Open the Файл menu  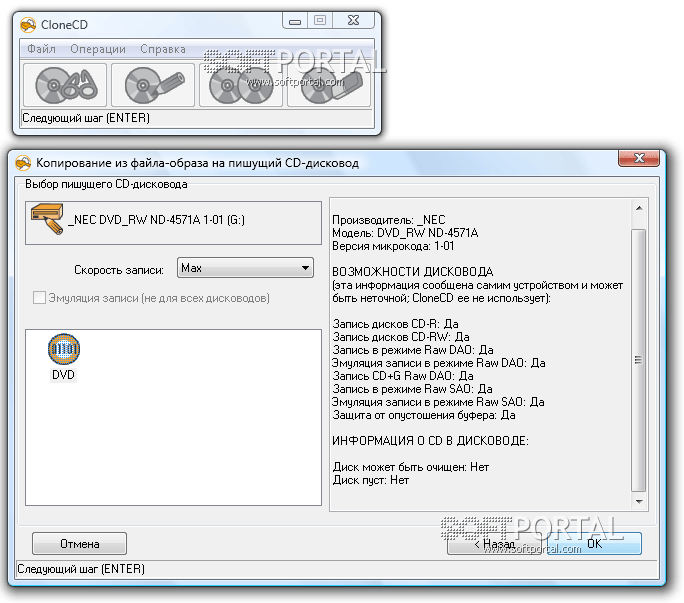tap(41, 49)
